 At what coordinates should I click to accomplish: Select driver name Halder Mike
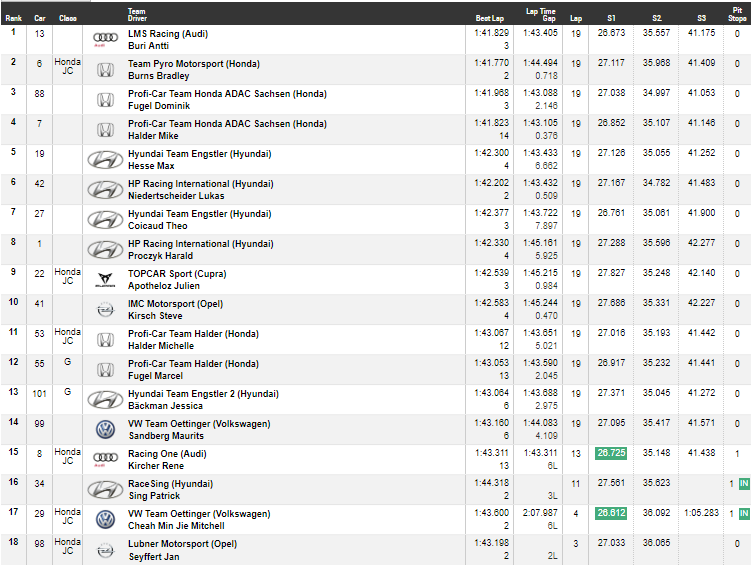(x=153, y=136)
